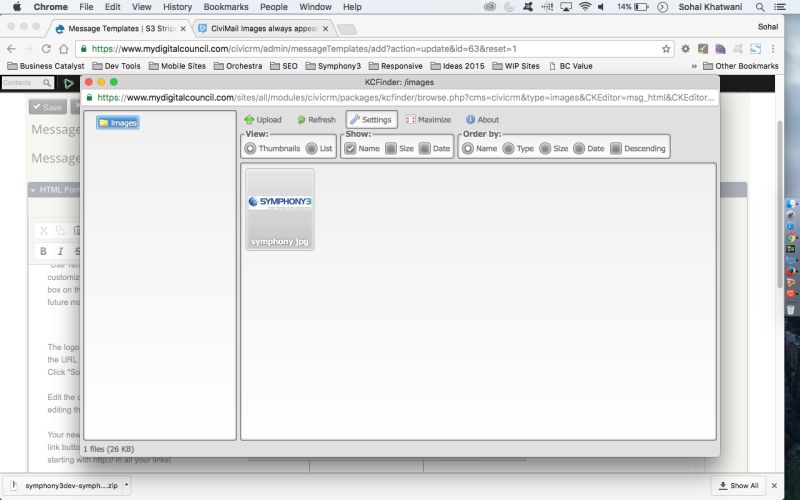Screen dimensions: 800x500
Task: Open the main Chrome address bar
Action: pos(375,49)
